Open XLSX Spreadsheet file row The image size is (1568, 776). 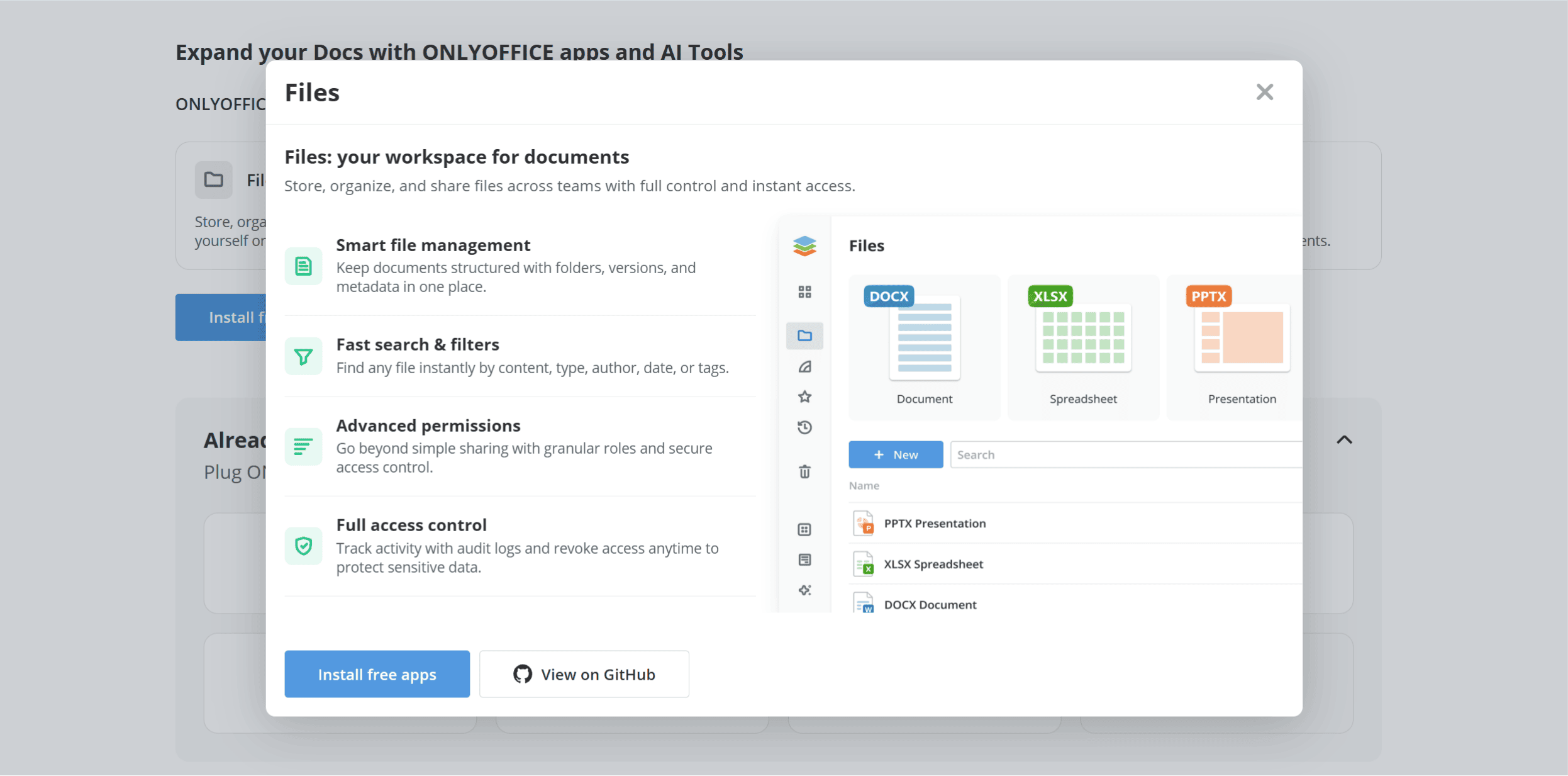coord(1076,564)
